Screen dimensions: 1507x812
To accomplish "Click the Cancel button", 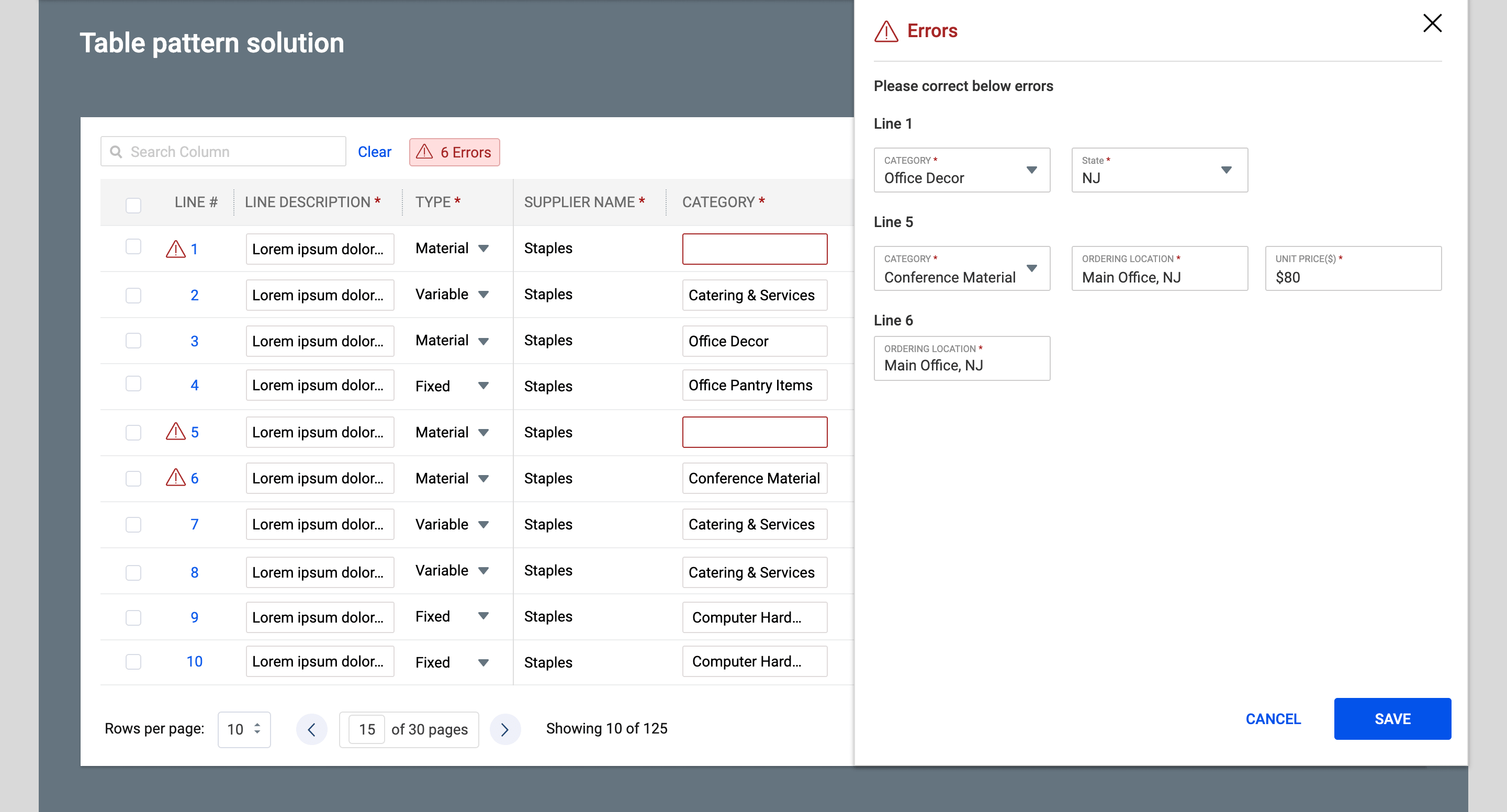I will pyautogui.click(x=1273, y=719).
